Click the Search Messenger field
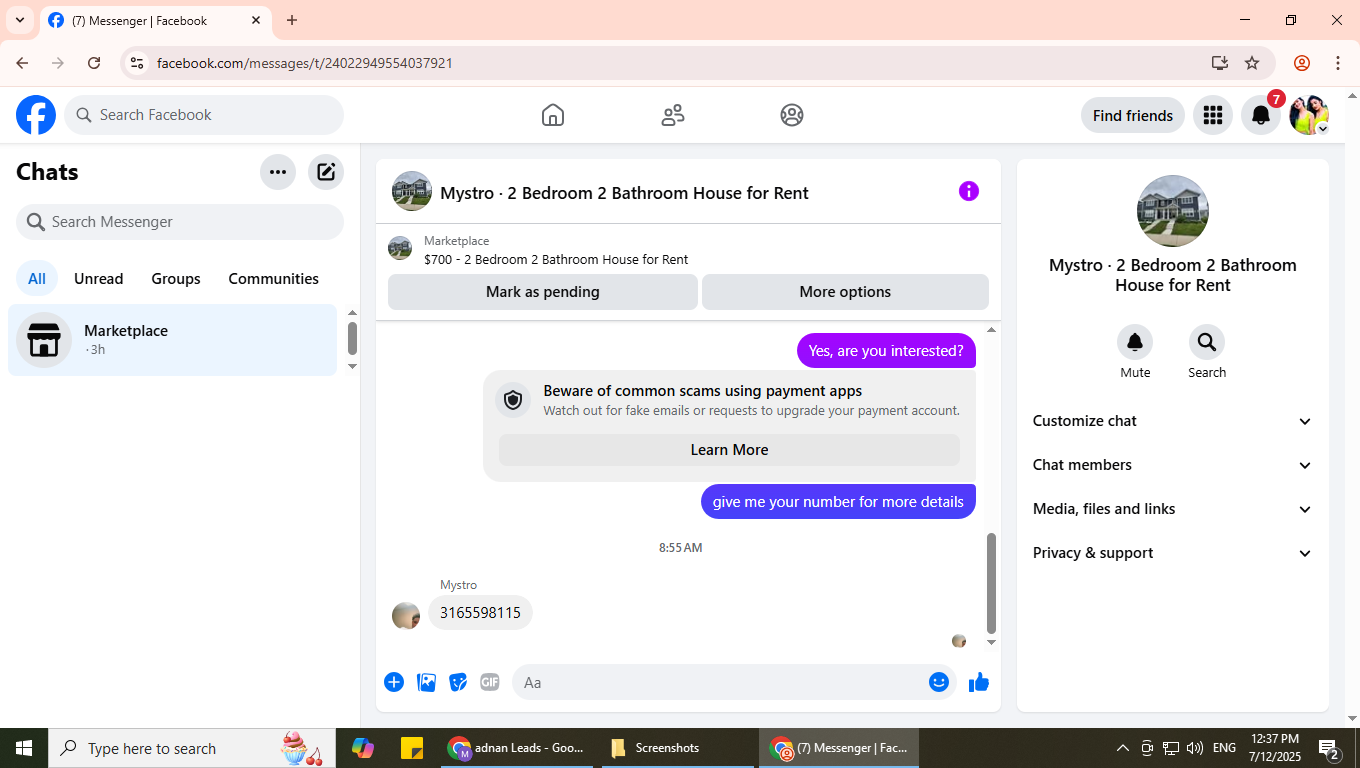1360x768 pixels. pos(180,222)
